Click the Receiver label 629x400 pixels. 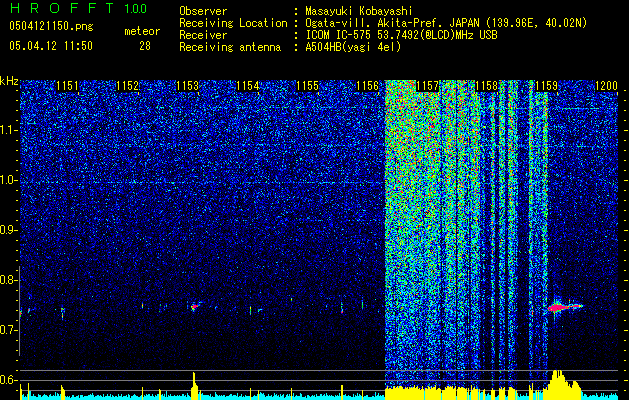(x=203, y=35)
